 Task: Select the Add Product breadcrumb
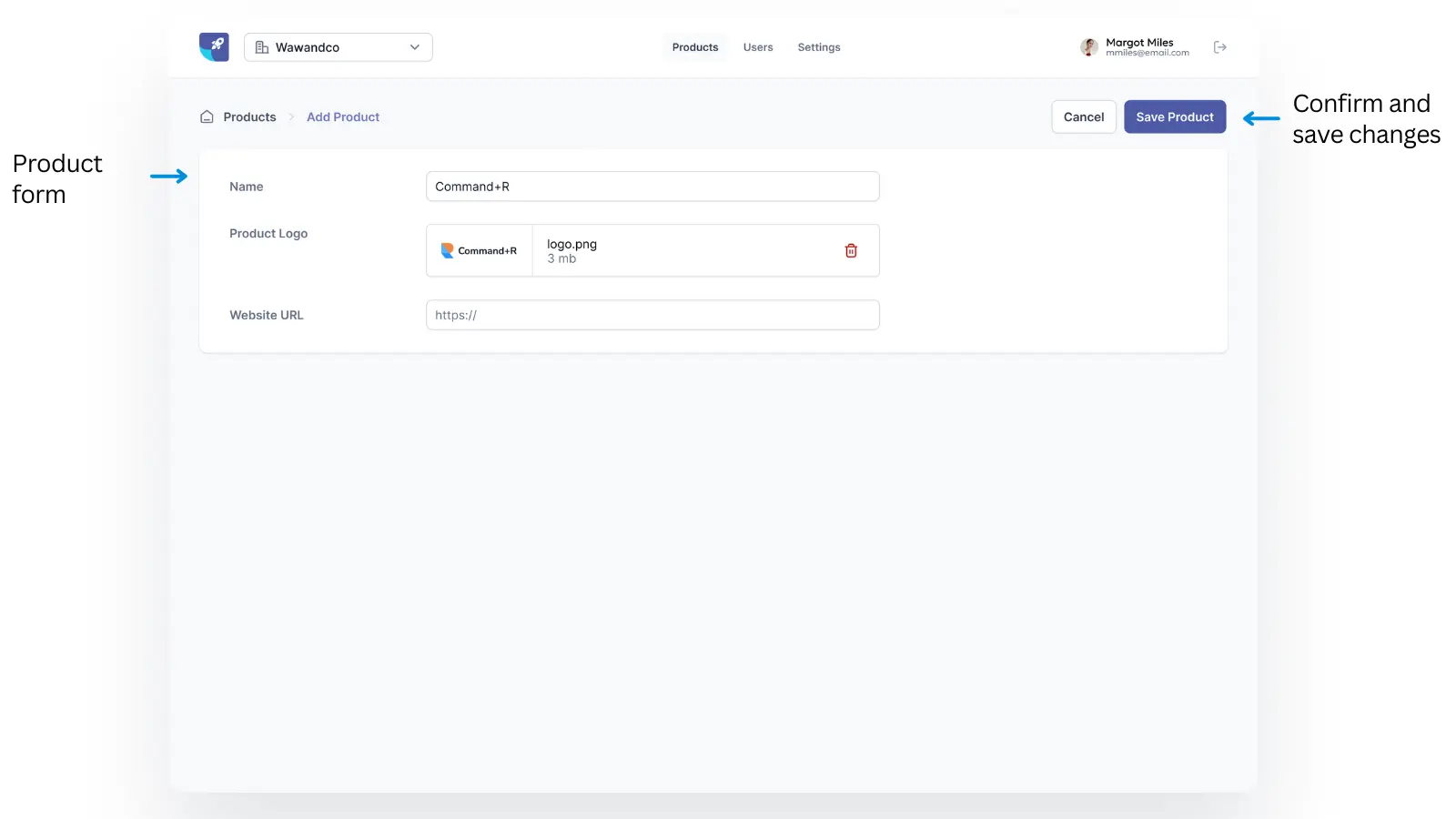pos(343,116)
